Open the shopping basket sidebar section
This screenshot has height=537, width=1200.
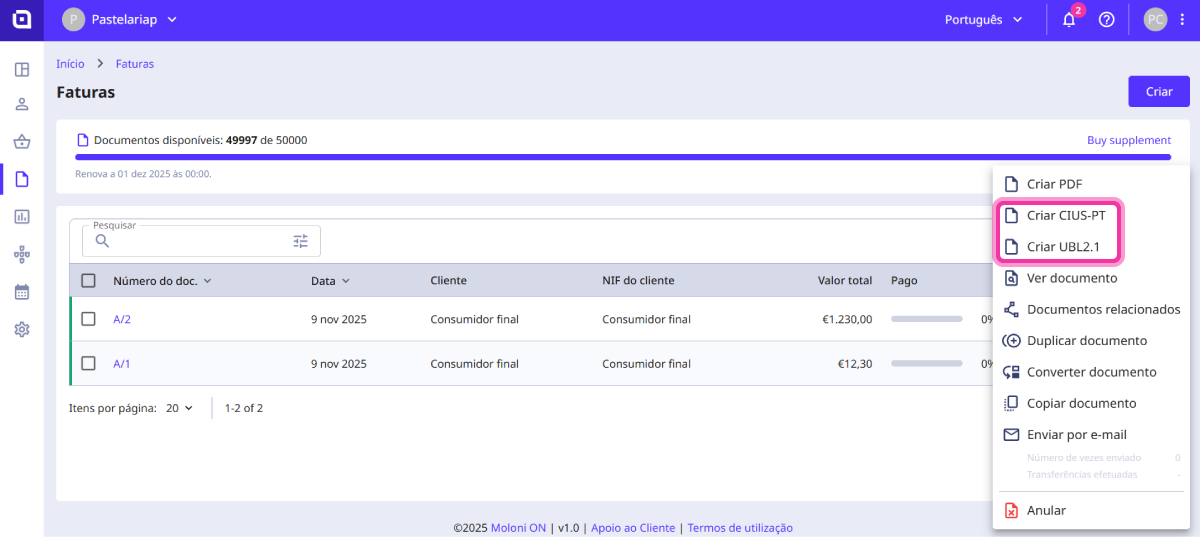point(22,142)
